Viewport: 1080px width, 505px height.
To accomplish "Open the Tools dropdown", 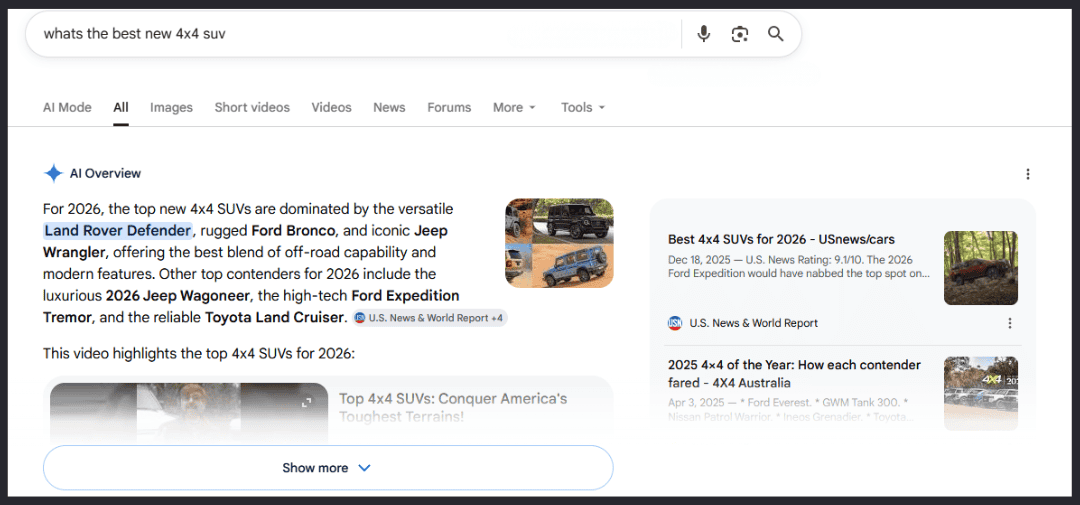I will tap(583, 107).
